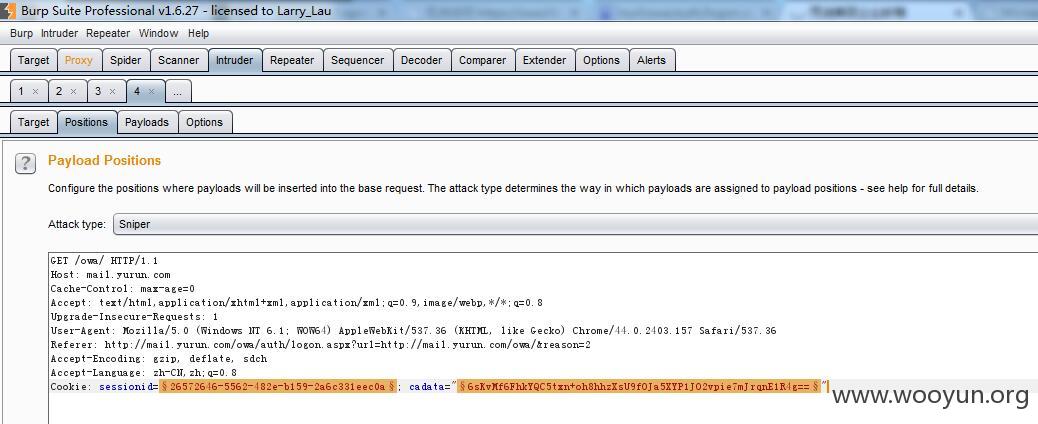
Task: Click the Payload Positions help icon
Action: (x=26, y=164)
